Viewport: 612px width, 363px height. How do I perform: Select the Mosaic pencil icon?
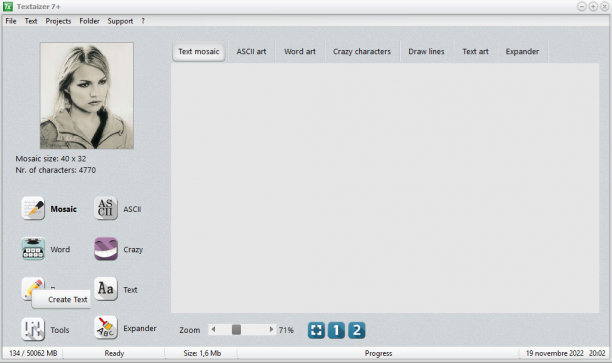[33, 208]
